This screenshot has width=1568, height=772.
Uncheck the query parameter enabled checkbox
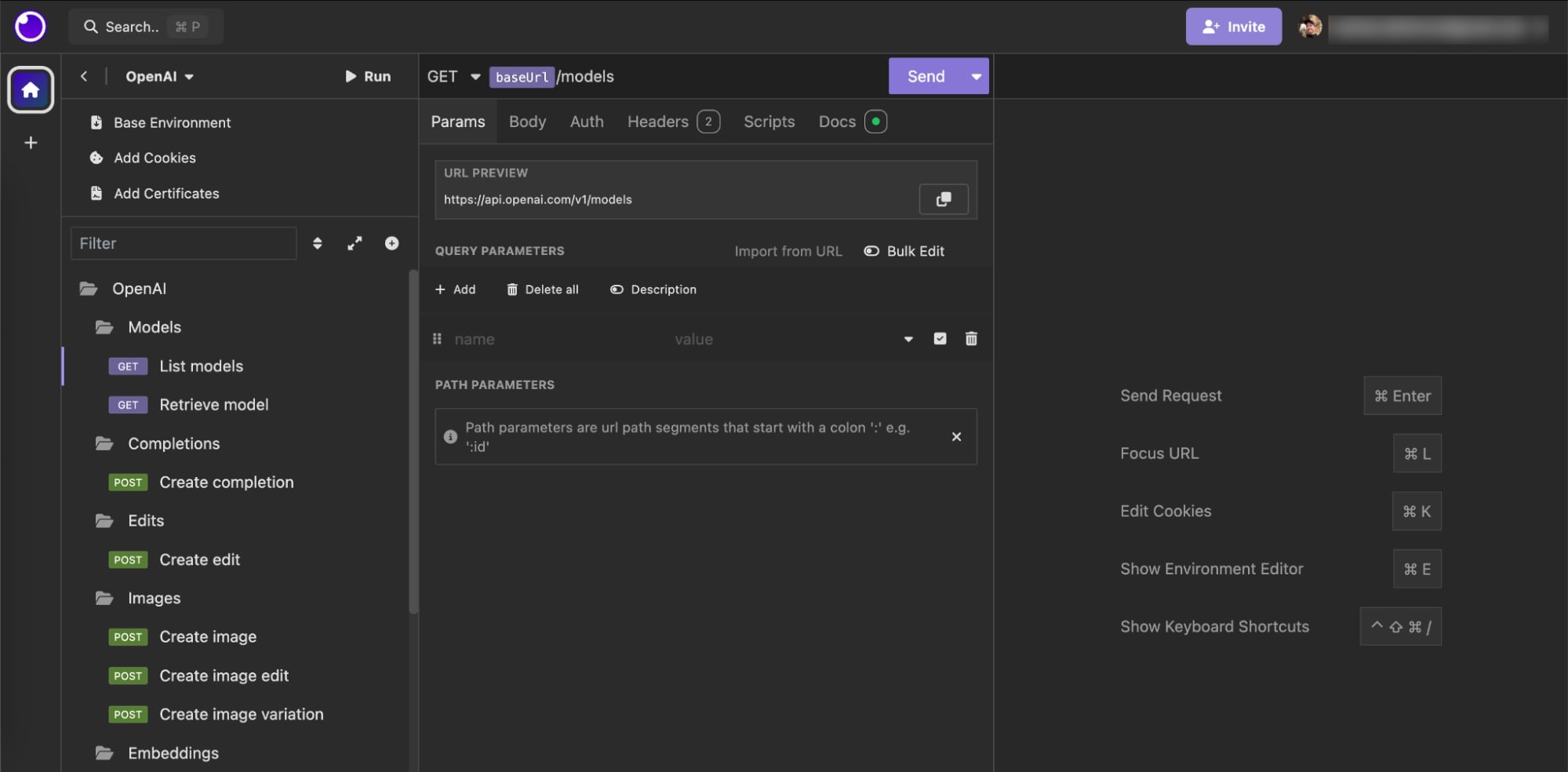coord(940,339)
